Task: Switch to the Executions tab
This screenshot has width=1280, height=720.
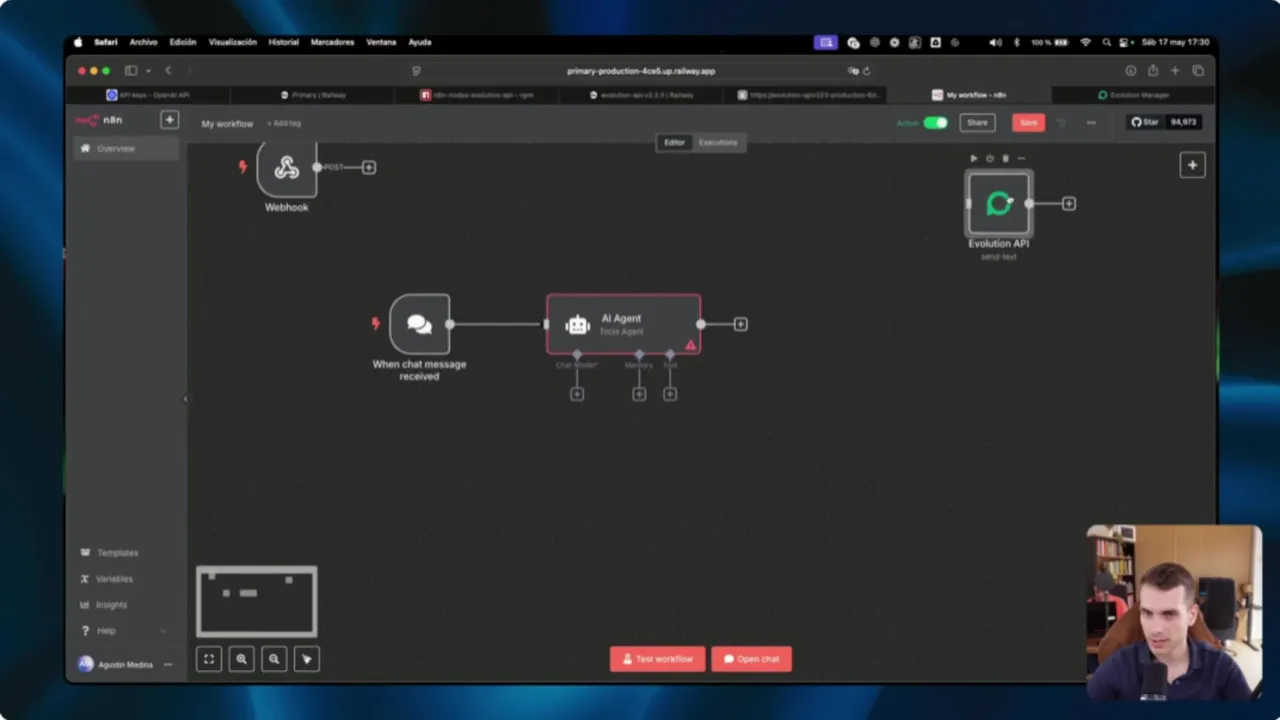Action: [717, 143]
